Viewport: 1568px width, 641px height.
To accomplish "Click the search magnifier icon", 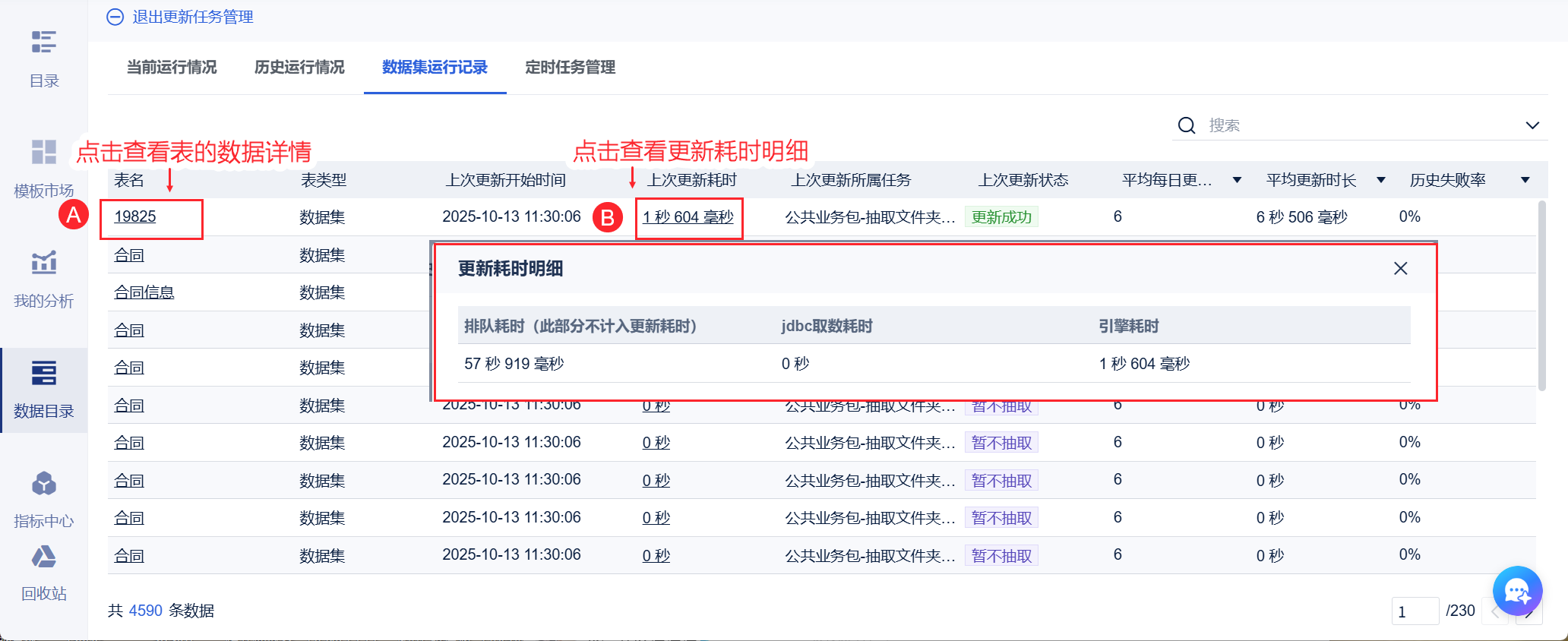I will (x=1187, y=125).
